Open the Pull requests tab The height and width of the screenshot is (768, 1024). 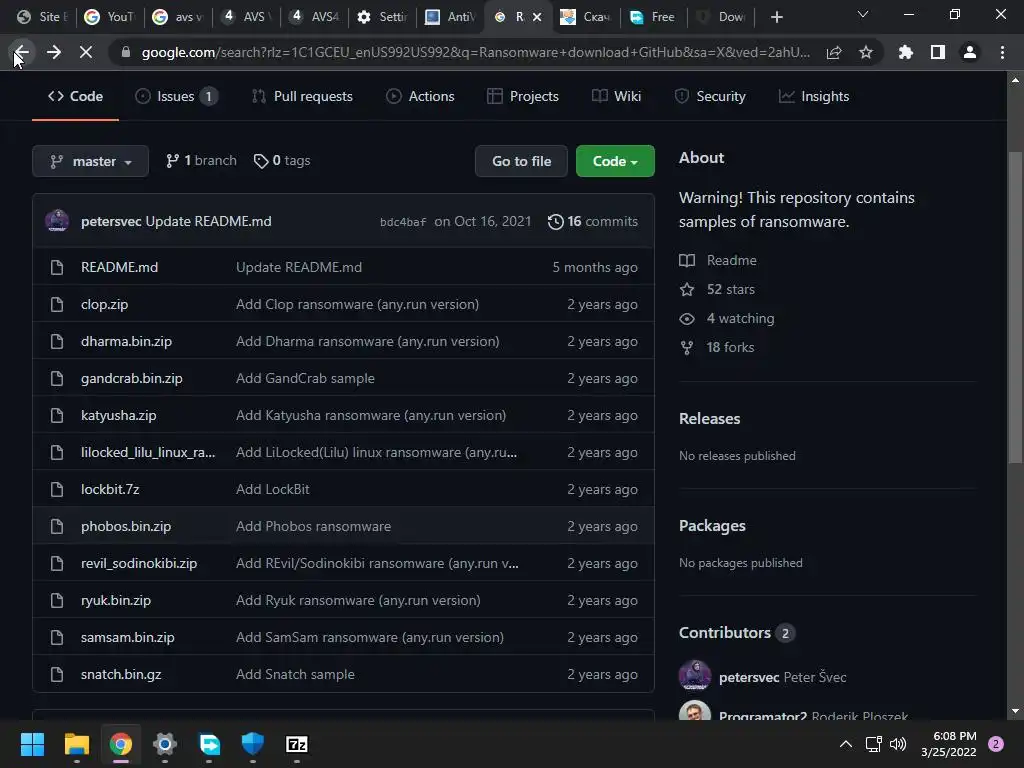[302, 97]
